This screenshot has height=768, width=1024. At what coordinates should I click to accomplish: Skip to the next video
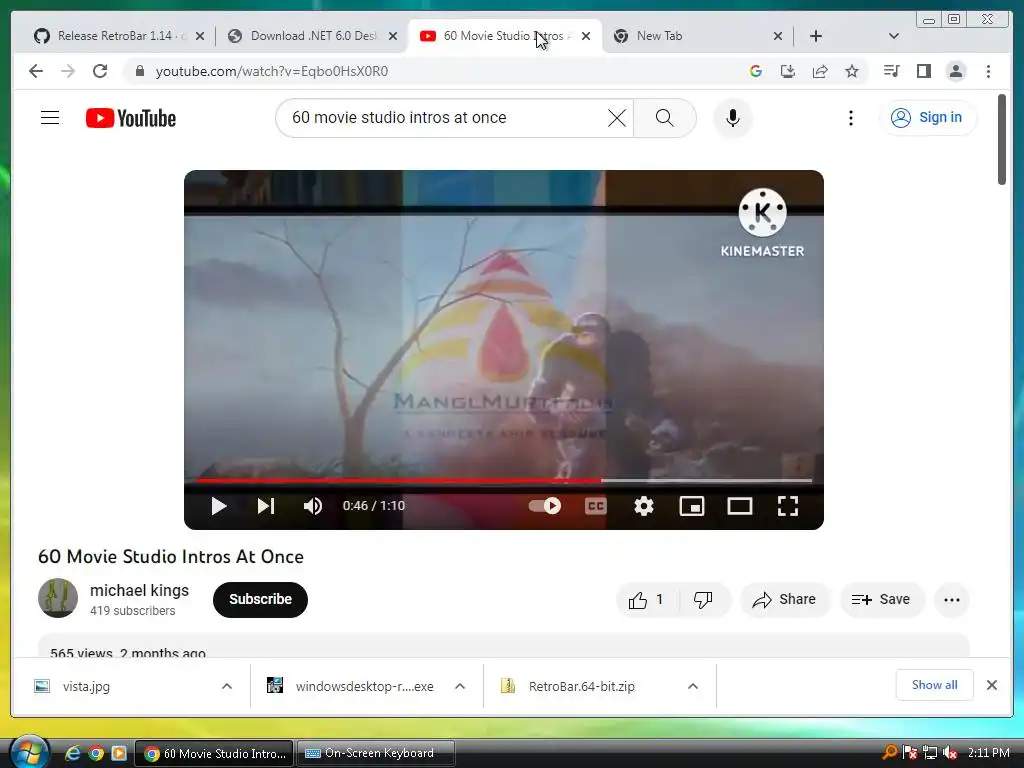[x=266, y=506]
